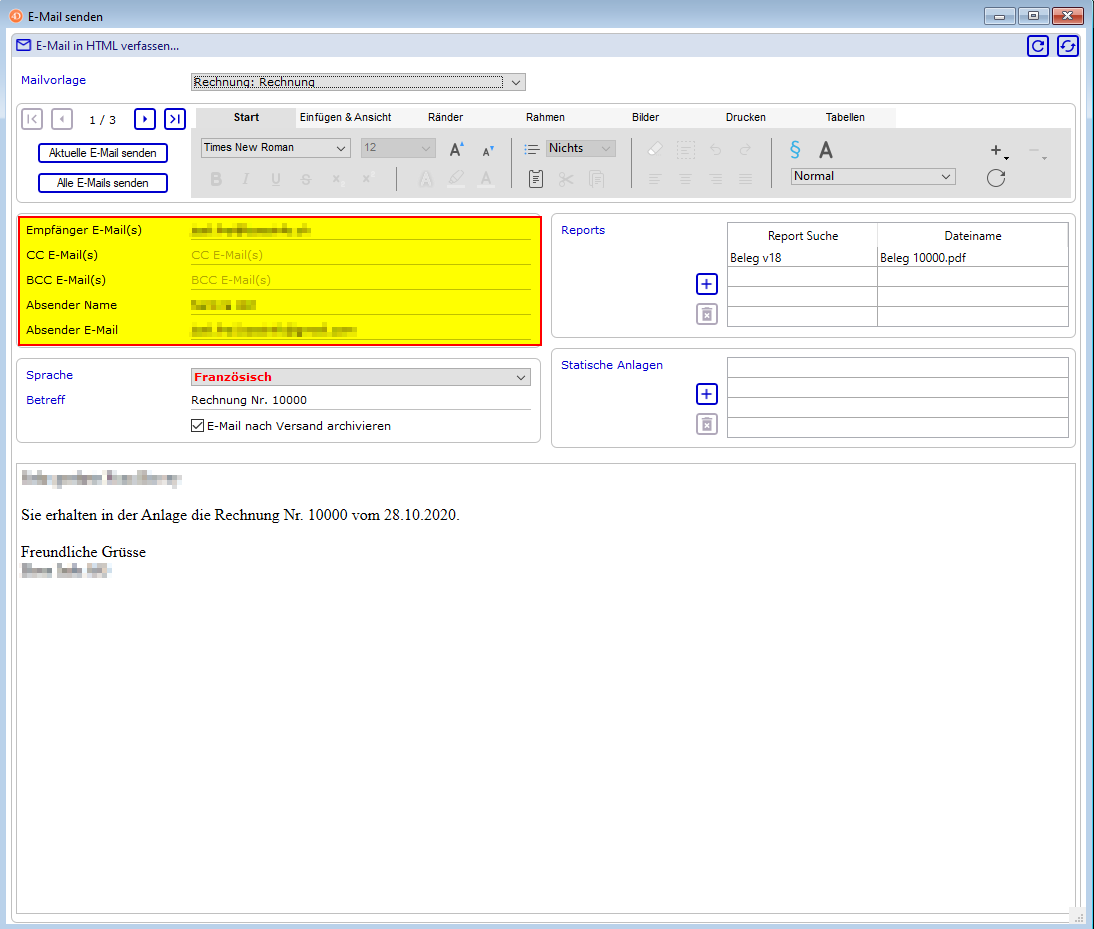Open the Tabellen tab
This screenshot has width=1094, height=929.
(845, 117)
